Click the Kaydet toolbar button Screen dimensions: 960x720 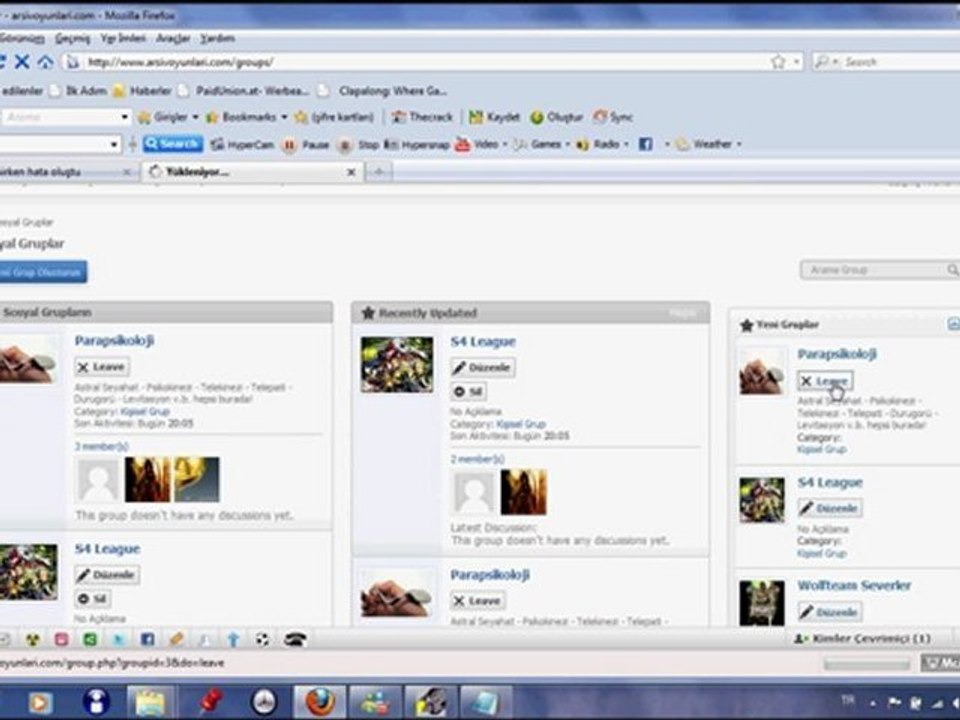pos(495,117)
